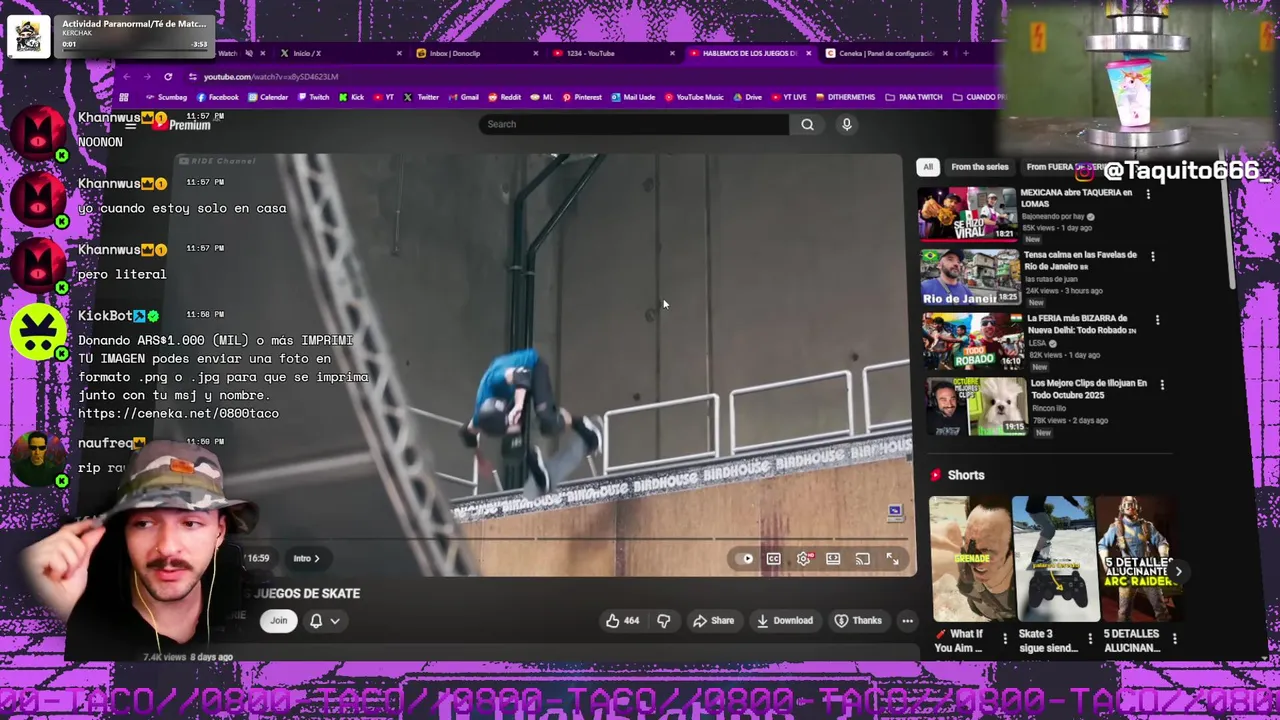Open options for MEXICANA abre TAQUERIA video
The image size is (1280, 720).
point(1148,194)
